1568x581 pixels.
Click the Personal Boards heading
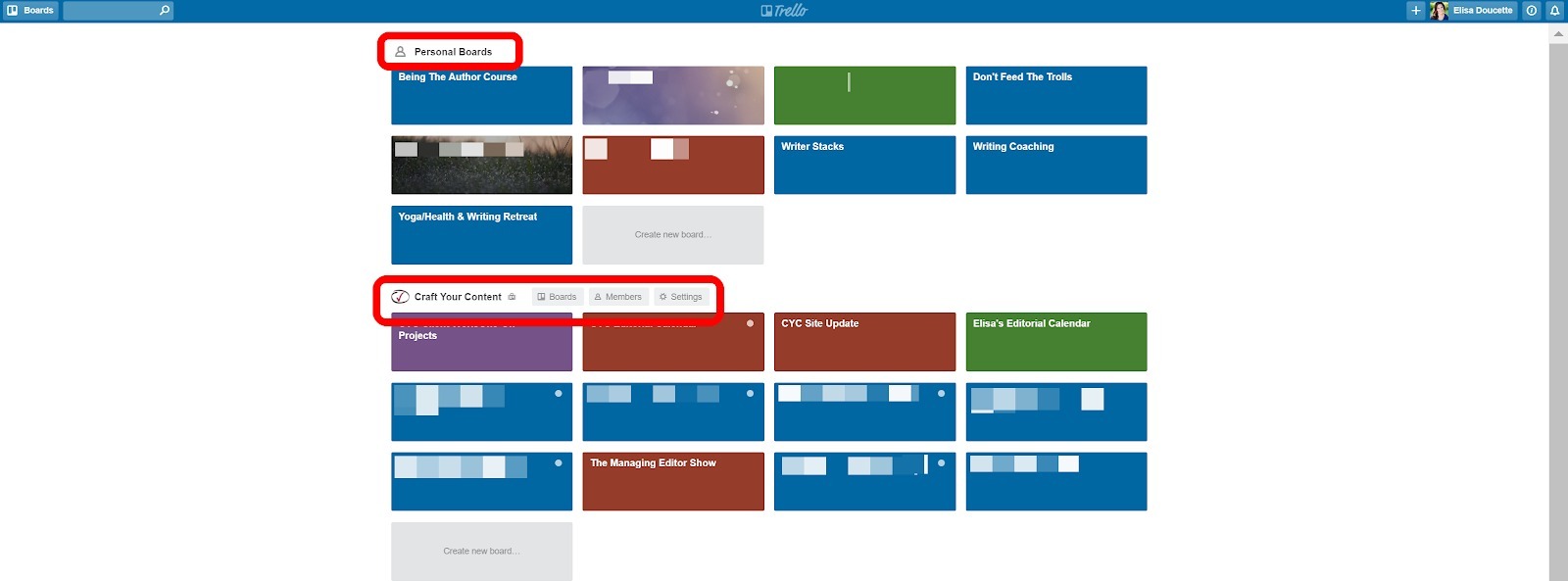coord(453,52)
